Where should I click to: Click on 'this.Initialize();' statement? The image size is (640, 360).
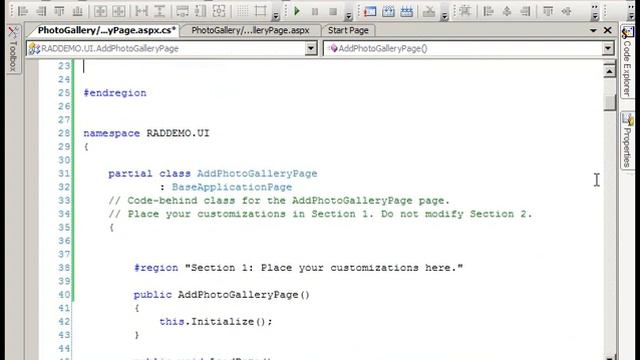click(x=216, y=322)
